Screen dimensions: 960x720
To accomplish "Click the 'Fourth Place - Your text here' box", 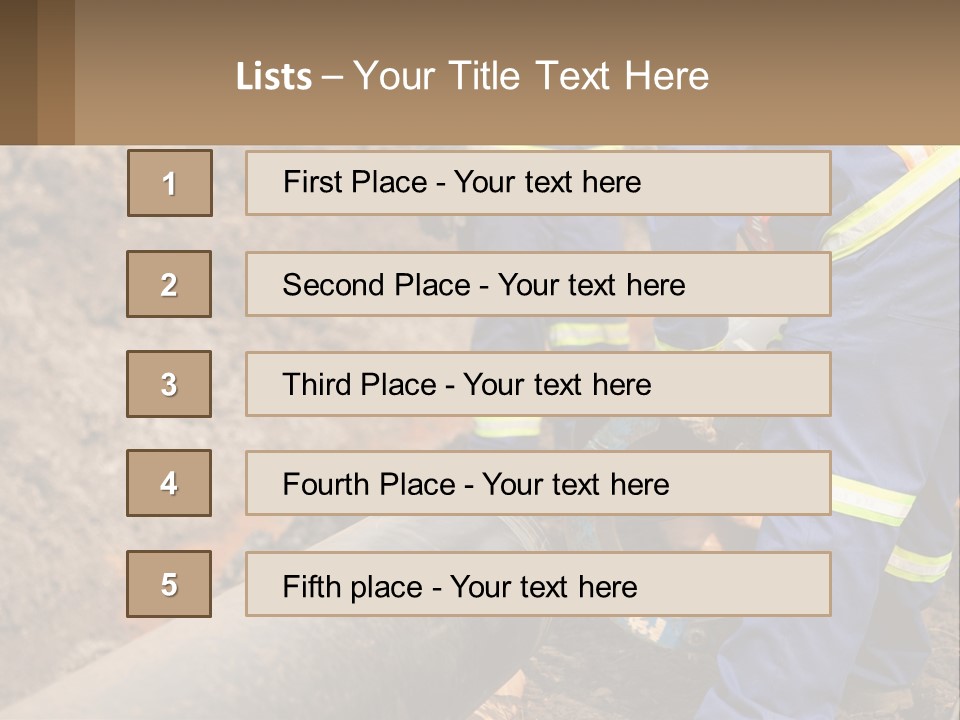I will [x=538, y=484].
